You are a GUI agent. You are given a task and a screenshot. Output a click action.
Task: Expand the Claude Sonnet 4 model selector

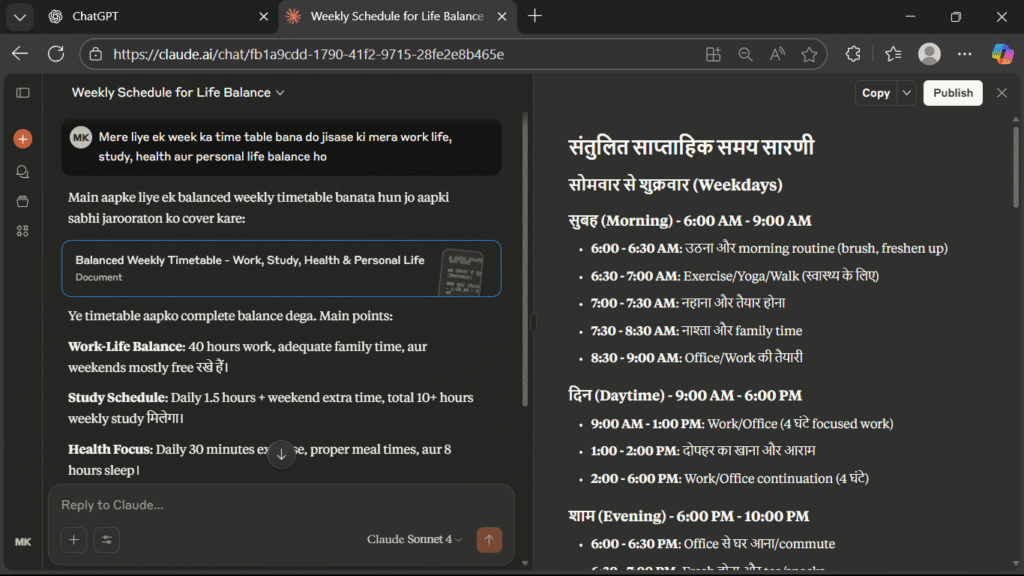click(414, 540)
